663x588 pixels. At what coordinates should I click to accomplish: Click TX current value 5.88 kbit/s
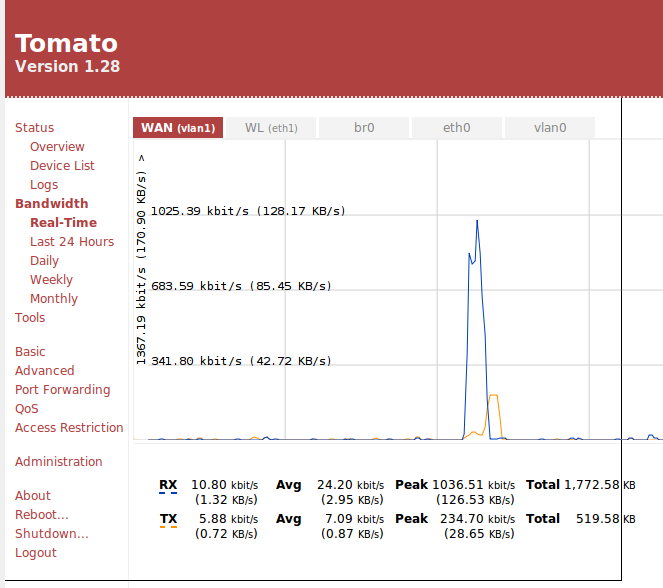[228, 519]
